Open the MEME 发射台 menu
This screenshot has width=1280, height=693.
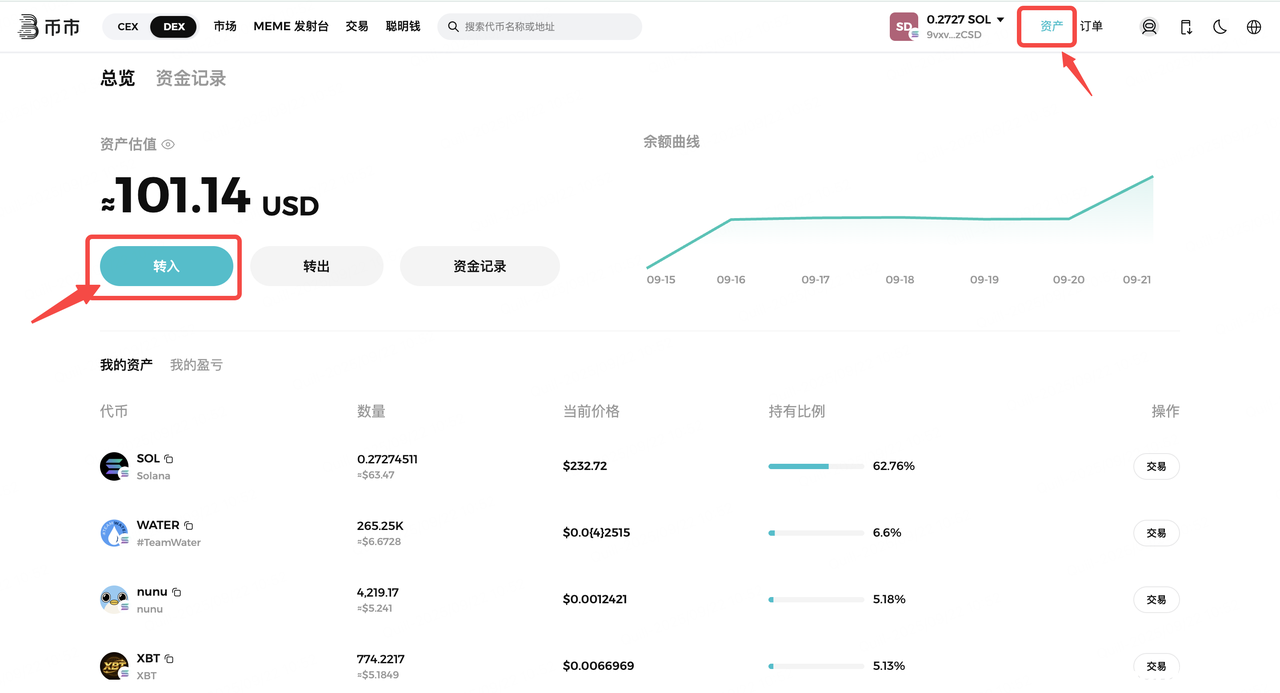coord(291,27)
